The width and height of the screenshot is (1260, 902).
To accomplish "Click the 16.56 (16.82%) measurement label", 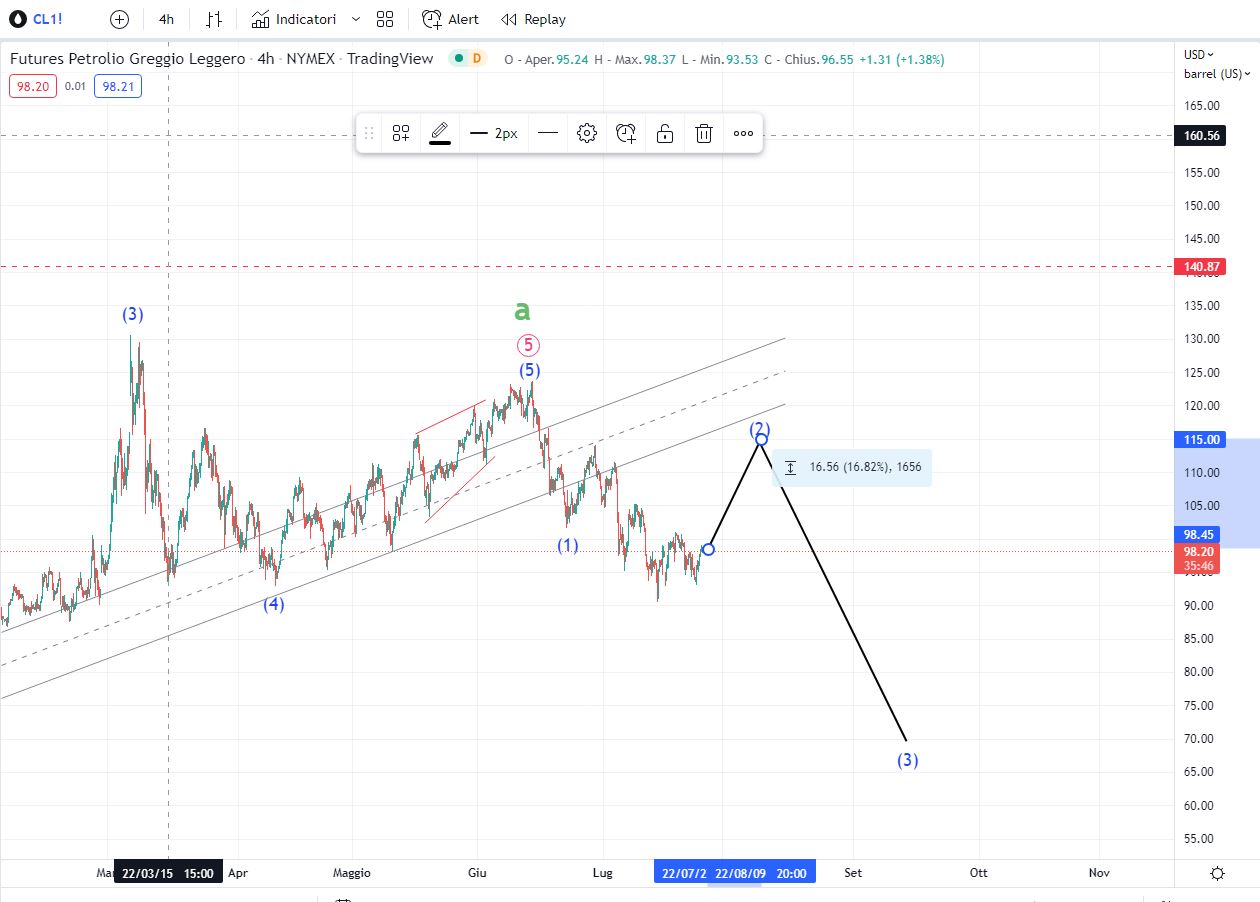I will click(x=852, y=467).
